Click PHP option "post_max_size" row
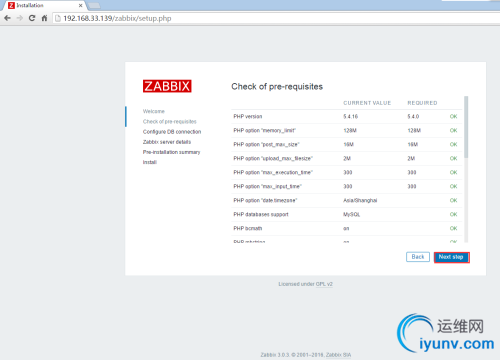 [347, 144]
